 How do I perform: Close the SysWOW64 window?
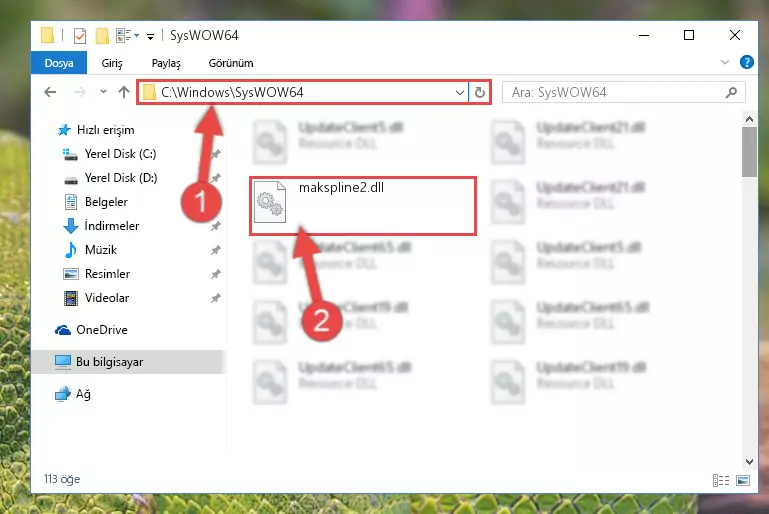[735, 35]
